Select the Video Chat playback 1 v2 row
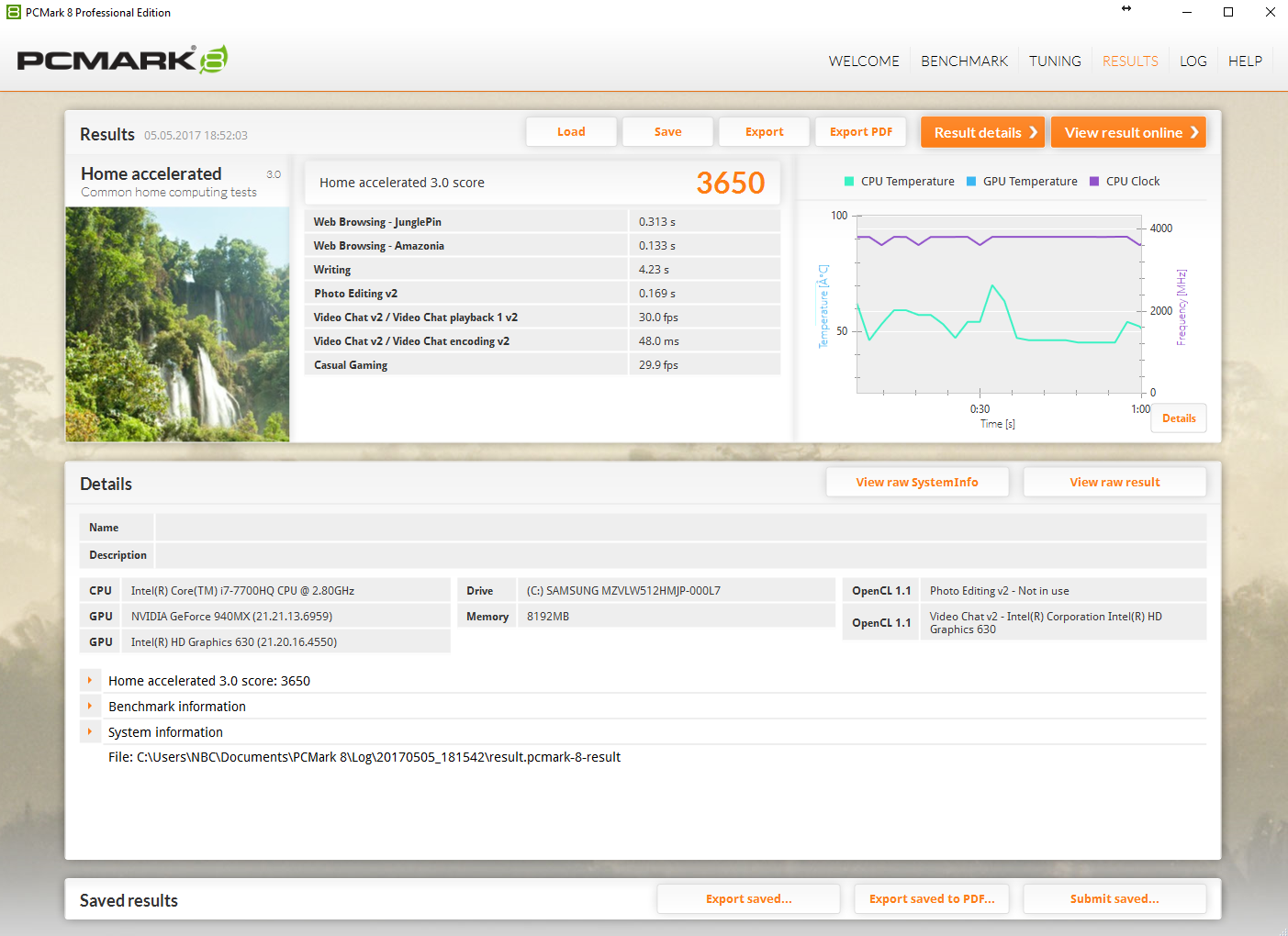 542,318
